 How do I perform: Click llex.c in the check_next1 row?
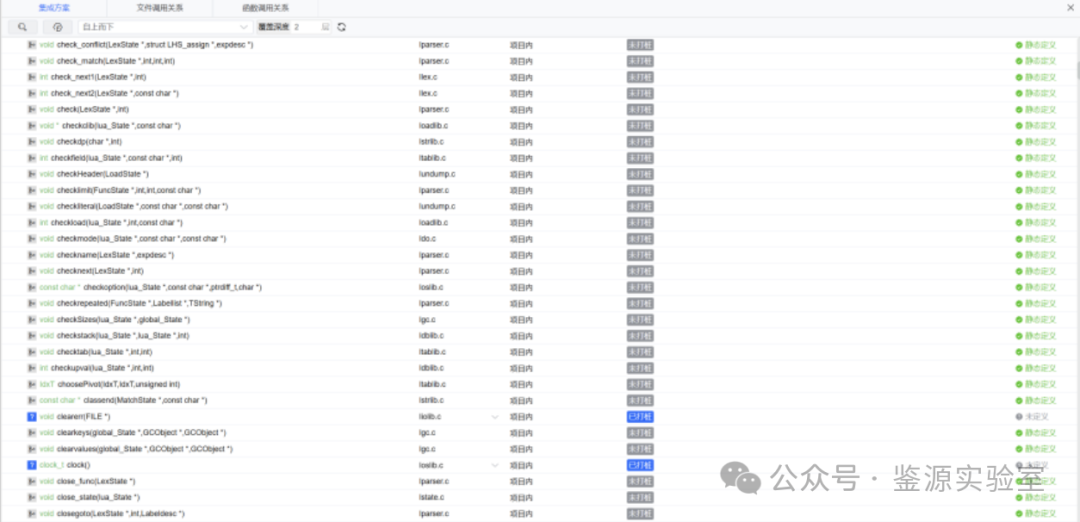428,77
